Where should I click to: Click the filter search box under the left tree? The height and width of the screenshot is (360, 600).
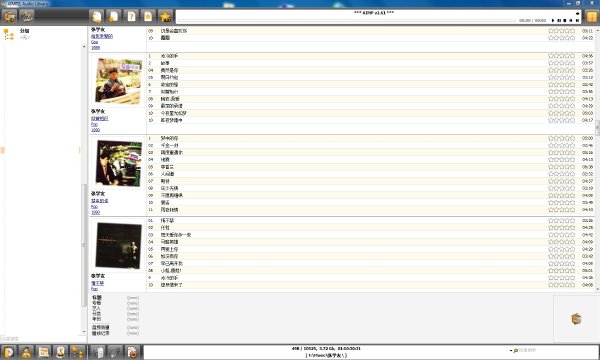[43, 339]
